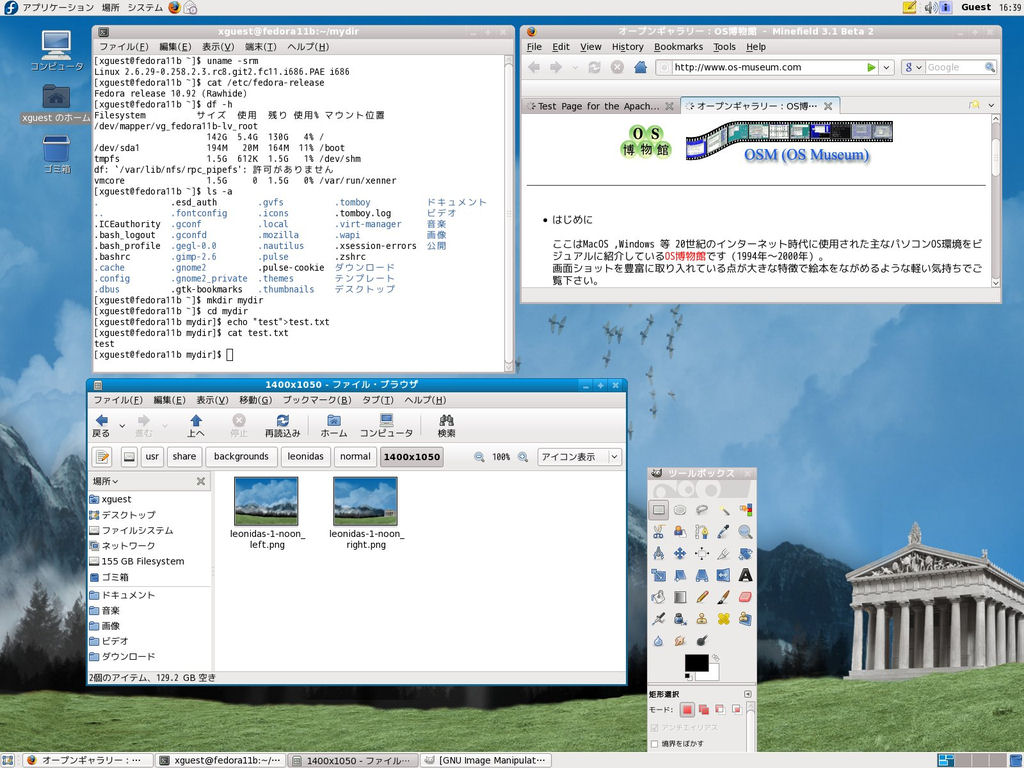Select the Free Select lasso tool

702,510
